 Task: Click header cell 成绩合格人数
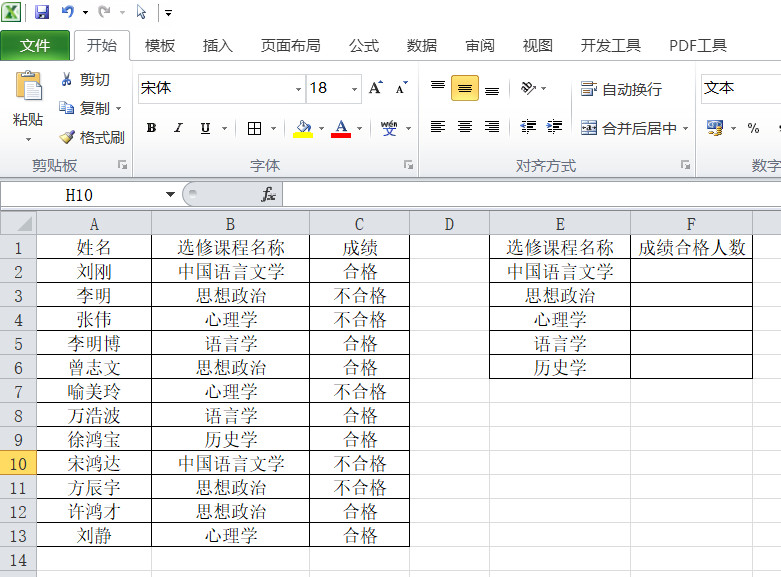coord(691,247)
